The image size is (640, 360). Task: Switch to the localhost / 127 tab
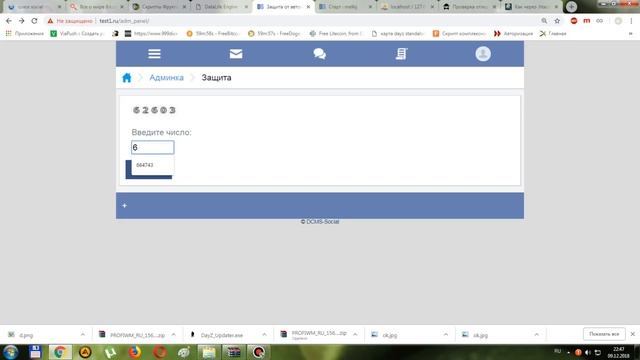(407, 7)
